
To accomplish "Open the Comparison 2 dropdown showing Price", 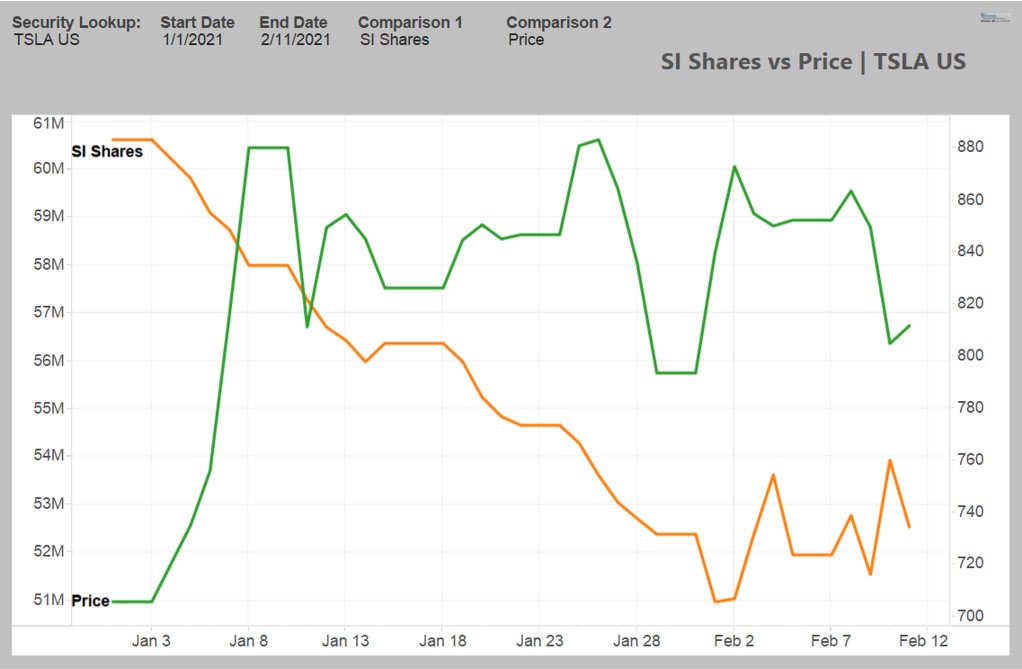I will coord(526,40).
